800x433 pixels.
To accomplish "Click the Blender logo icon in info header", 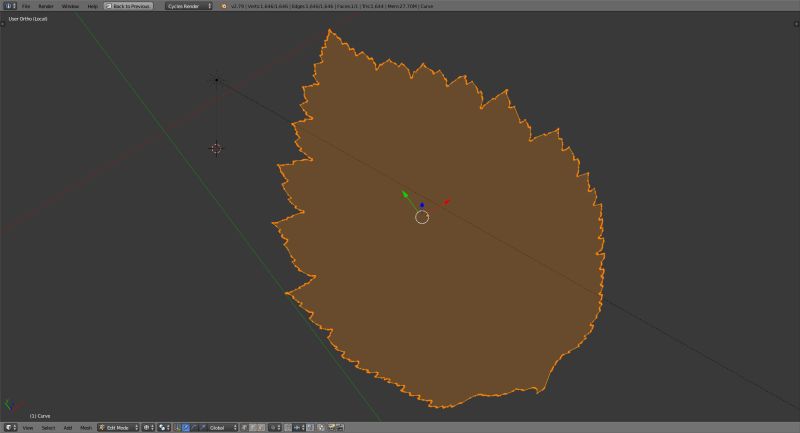I will tap(223, 6).
